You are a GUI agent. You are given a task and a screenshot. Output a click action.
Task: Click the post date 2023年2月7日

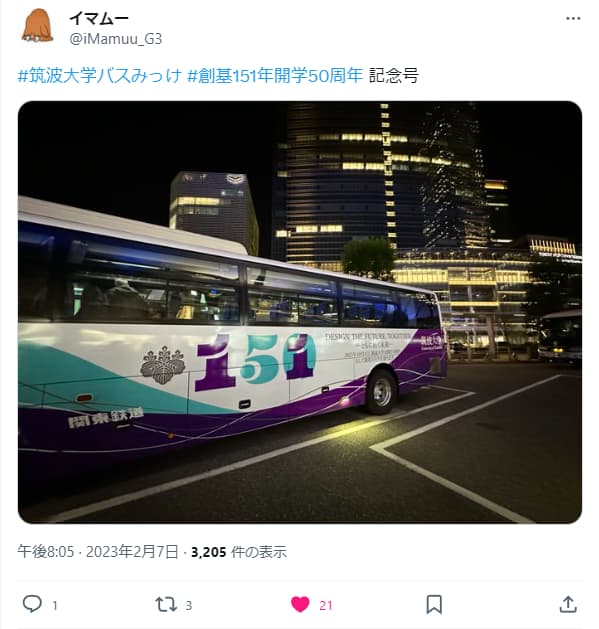pyautogui.click(x=132, y=552)
